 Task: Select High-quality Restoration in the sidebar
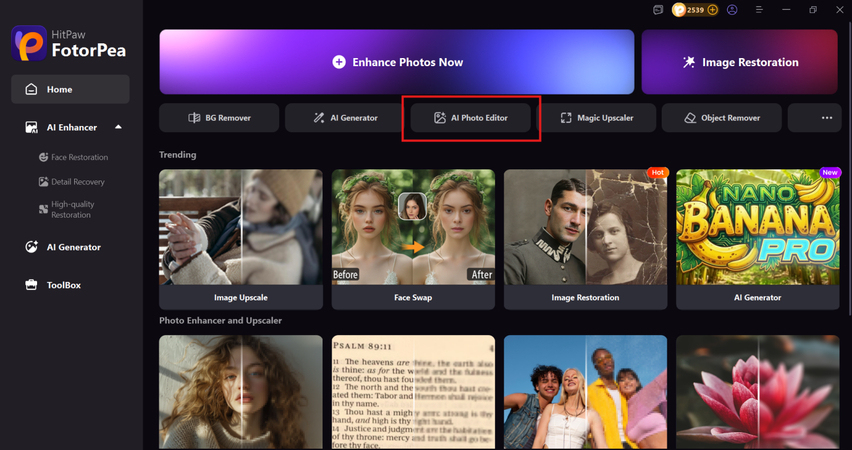pos(73,209)
